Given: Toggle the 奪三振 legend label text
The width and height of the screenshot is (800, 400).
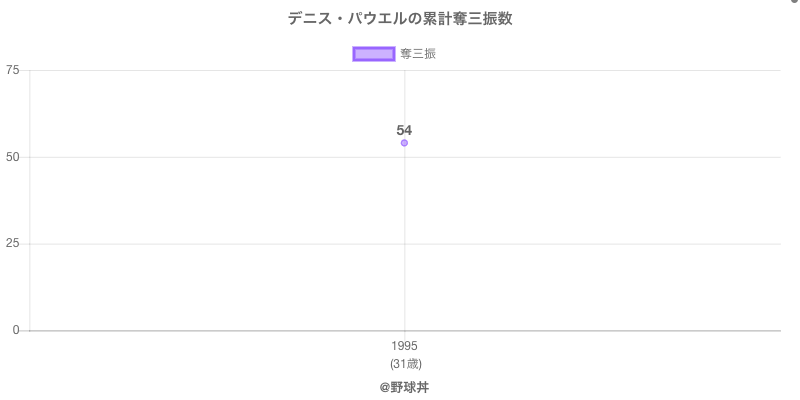Looking at the screenshot, I should point(418,54).
